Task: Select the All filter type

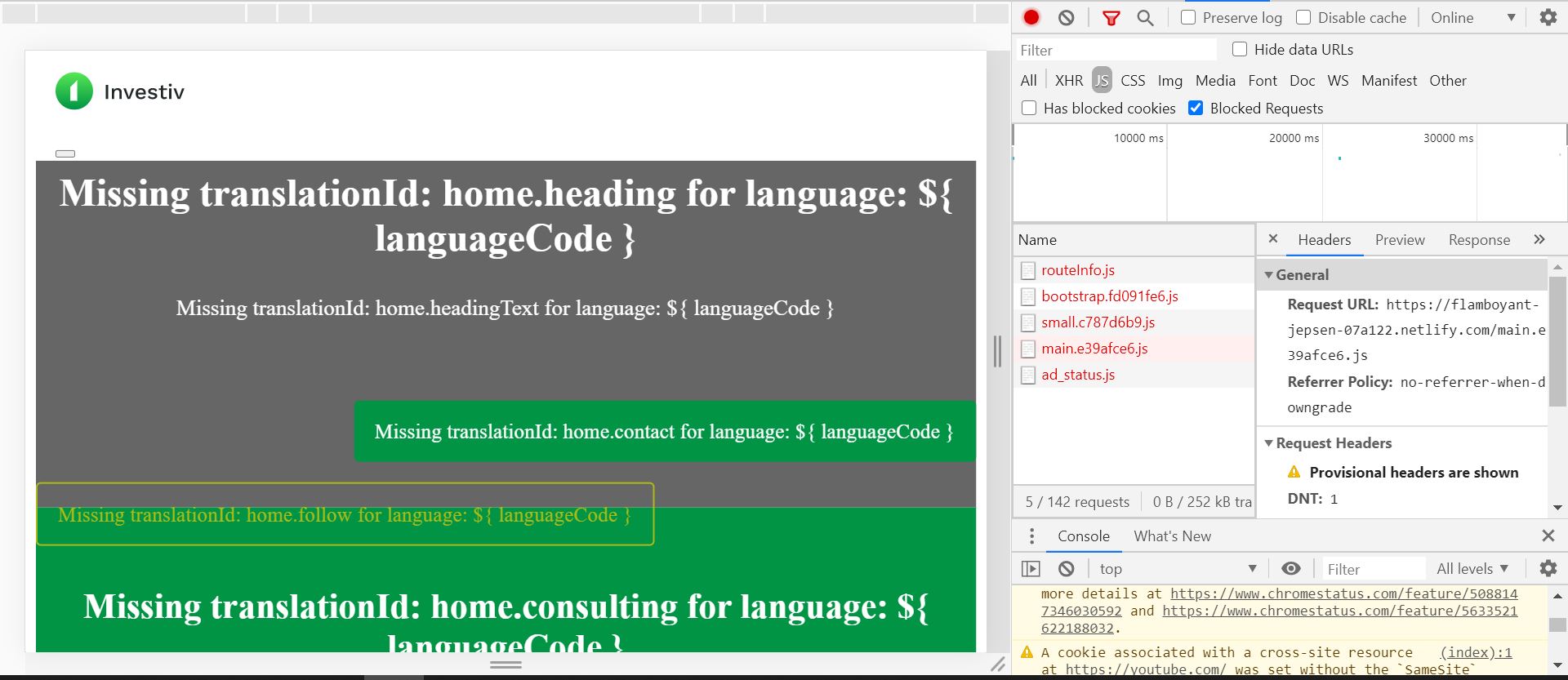Action: pos(1029,80)
